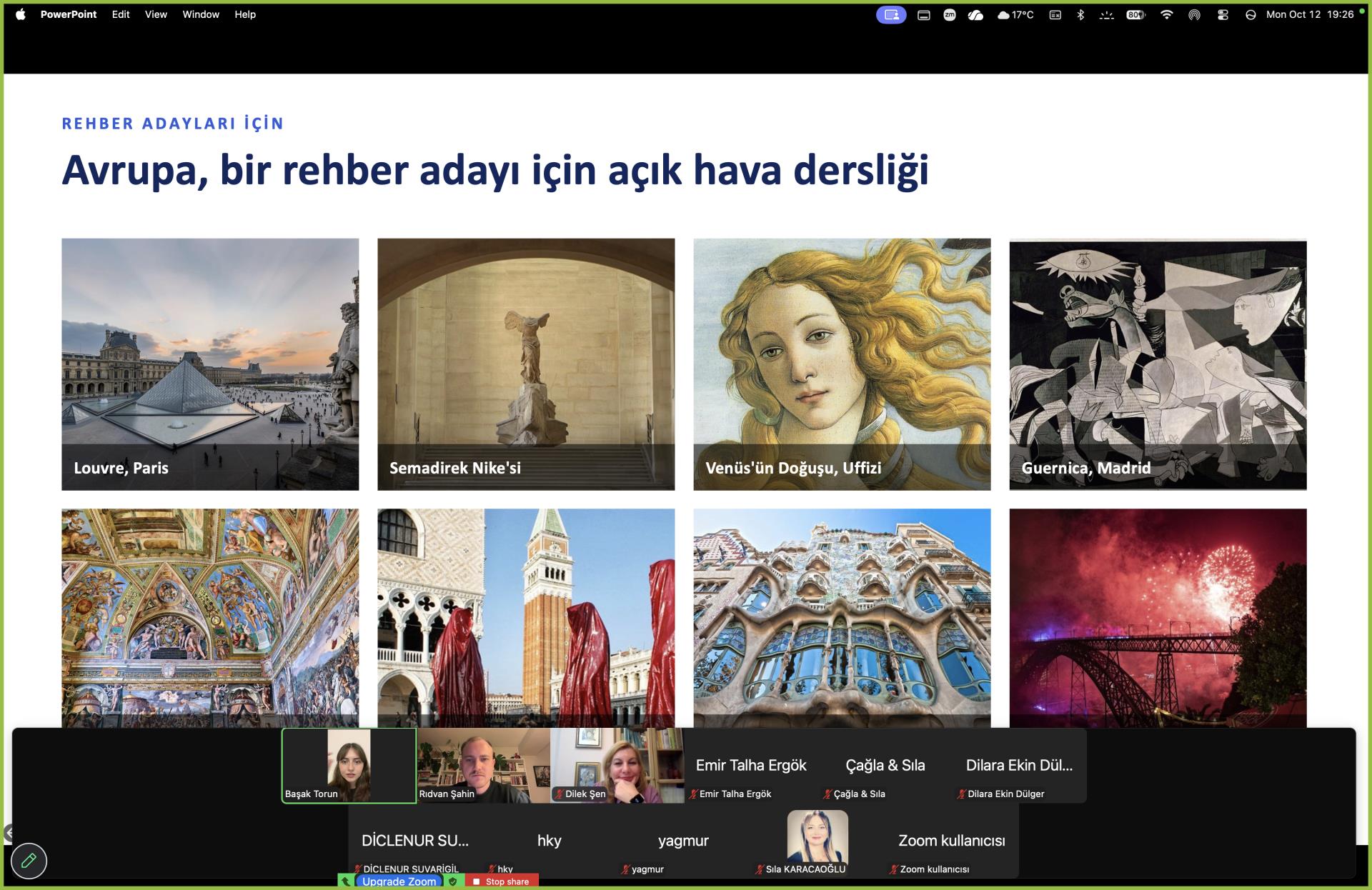
Task: Click the Semadirek Nike'si slide image
Action: pyautogui.click(x=526, y=364)
